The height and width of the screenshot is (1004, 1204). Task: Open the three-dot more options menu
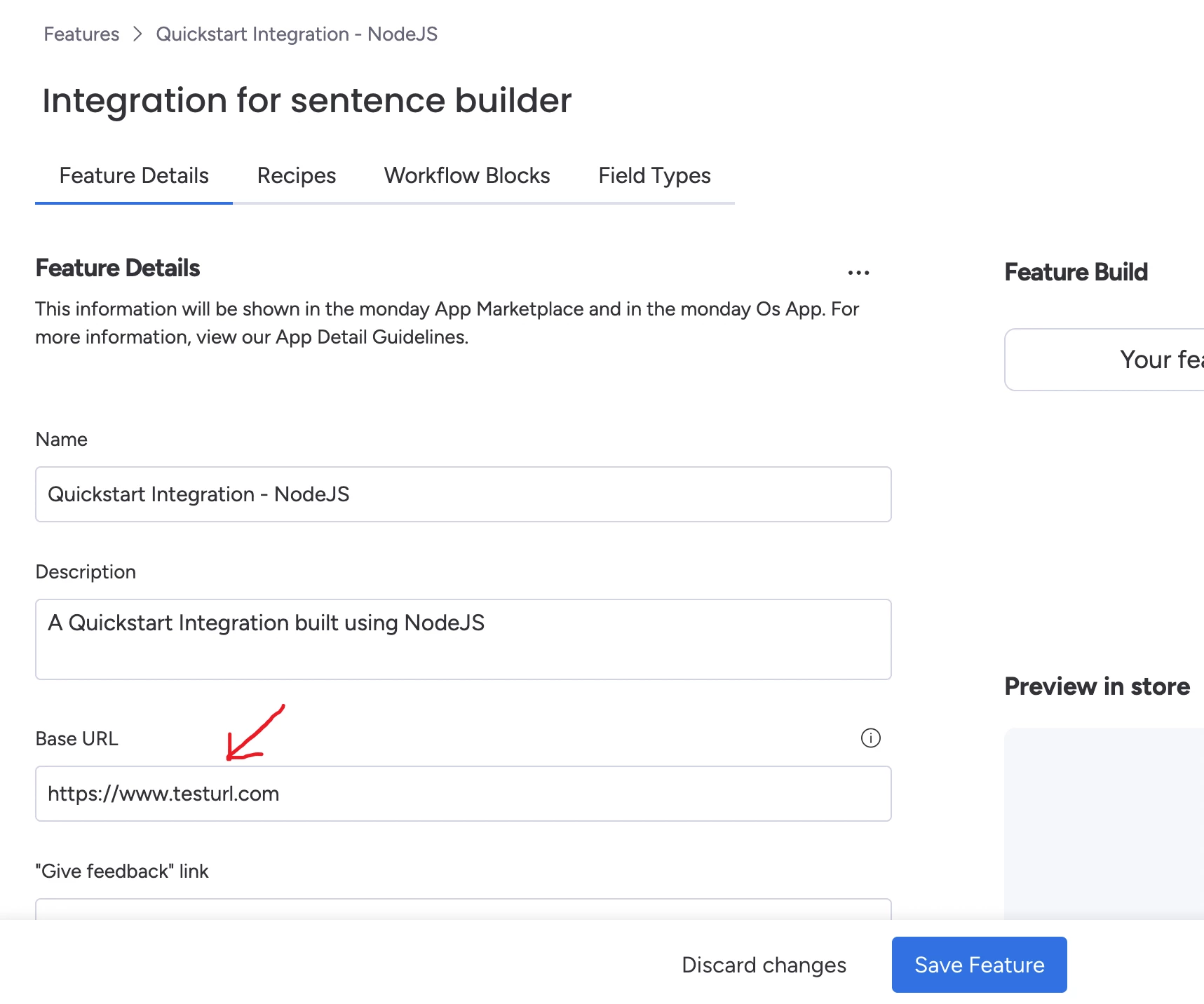click(x=858, y=273)
